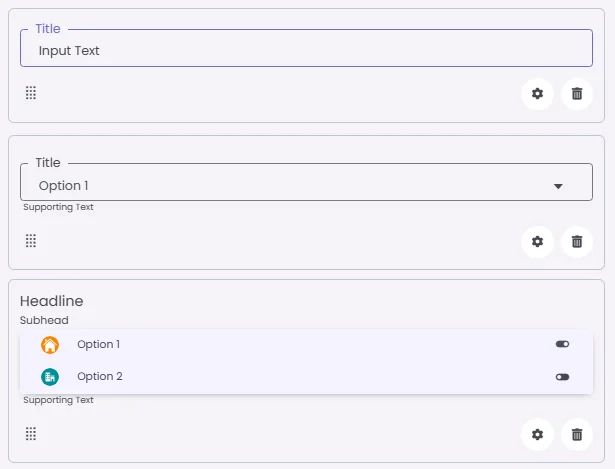Click the Subhead label text

[x=44, y=321]
